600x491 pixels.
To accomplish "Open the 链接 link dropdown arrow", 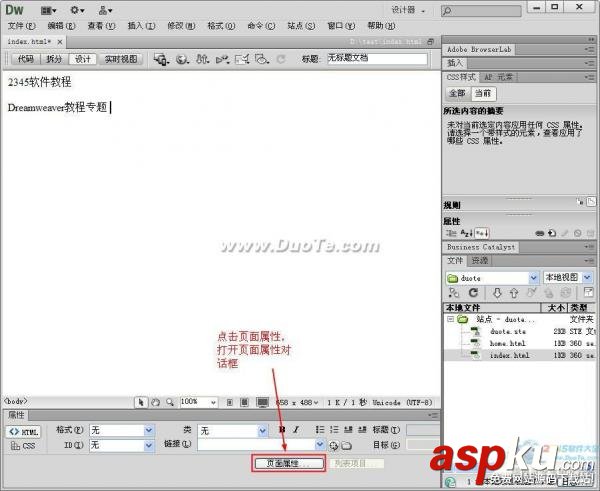I will click(320, 444).
